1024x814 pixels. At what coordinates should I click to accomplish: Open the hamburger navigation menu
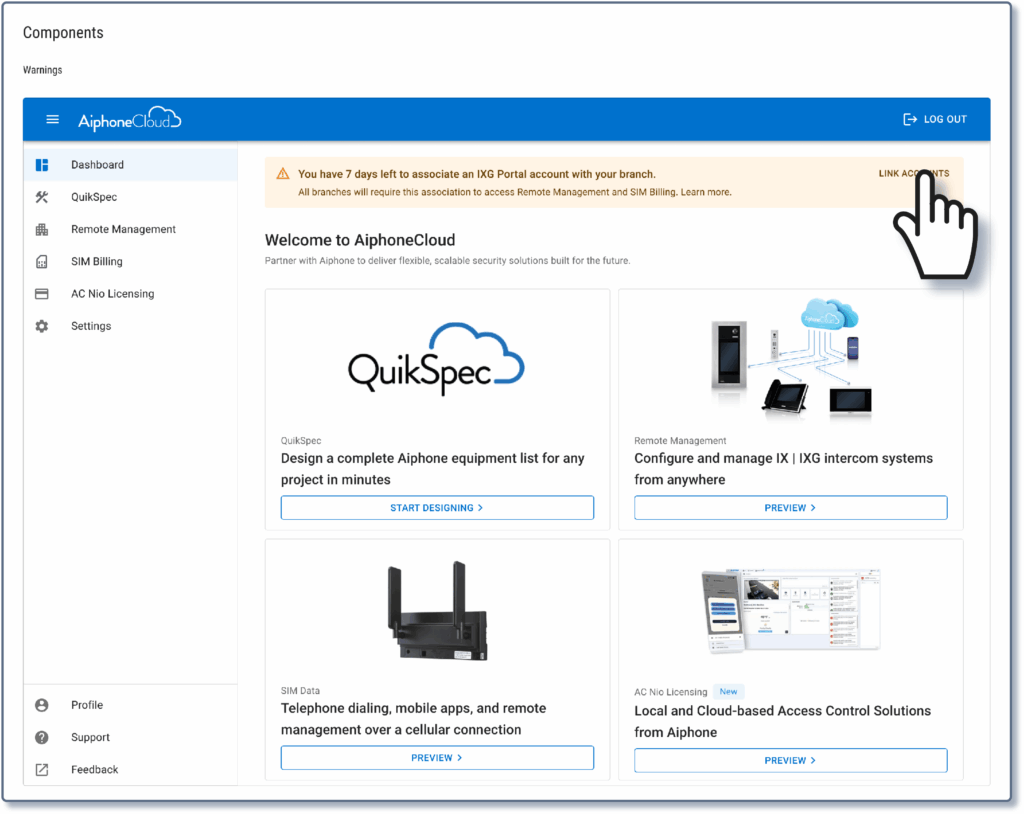click(53, 120)
